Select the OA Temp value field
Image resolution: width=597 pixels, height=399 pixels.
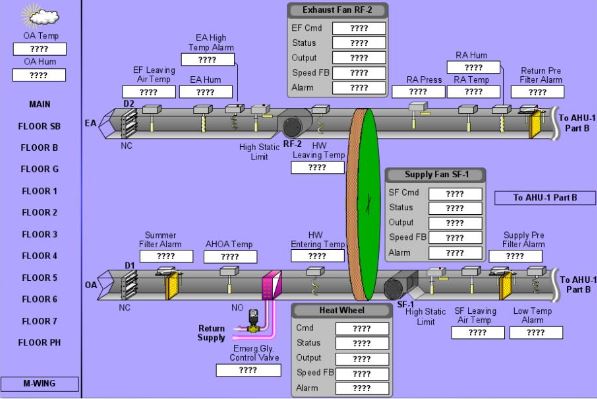40,49
